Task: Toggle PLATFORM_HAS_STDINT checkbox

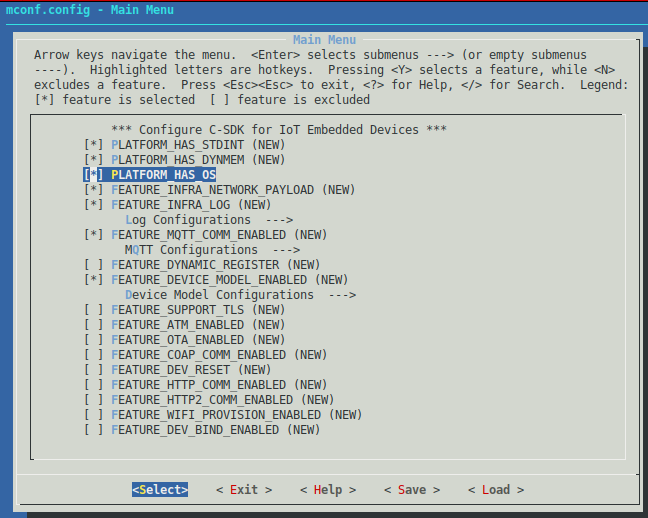Action: pyautogui.click(x=93, y=145)
